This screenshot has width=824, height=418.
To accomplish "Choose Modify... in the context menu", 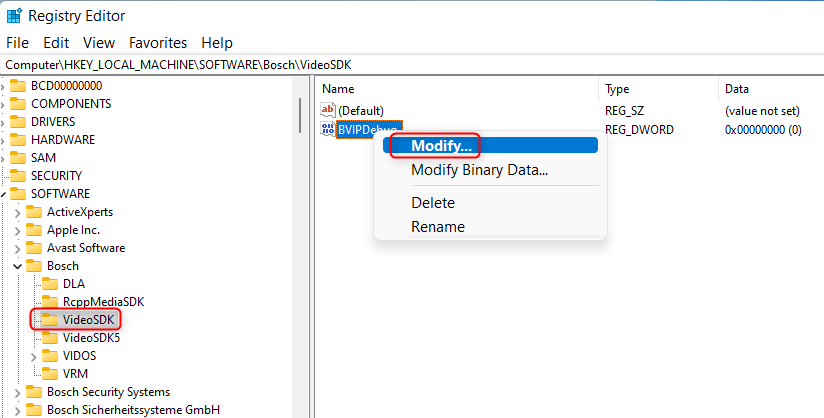I will click(442, 146).
